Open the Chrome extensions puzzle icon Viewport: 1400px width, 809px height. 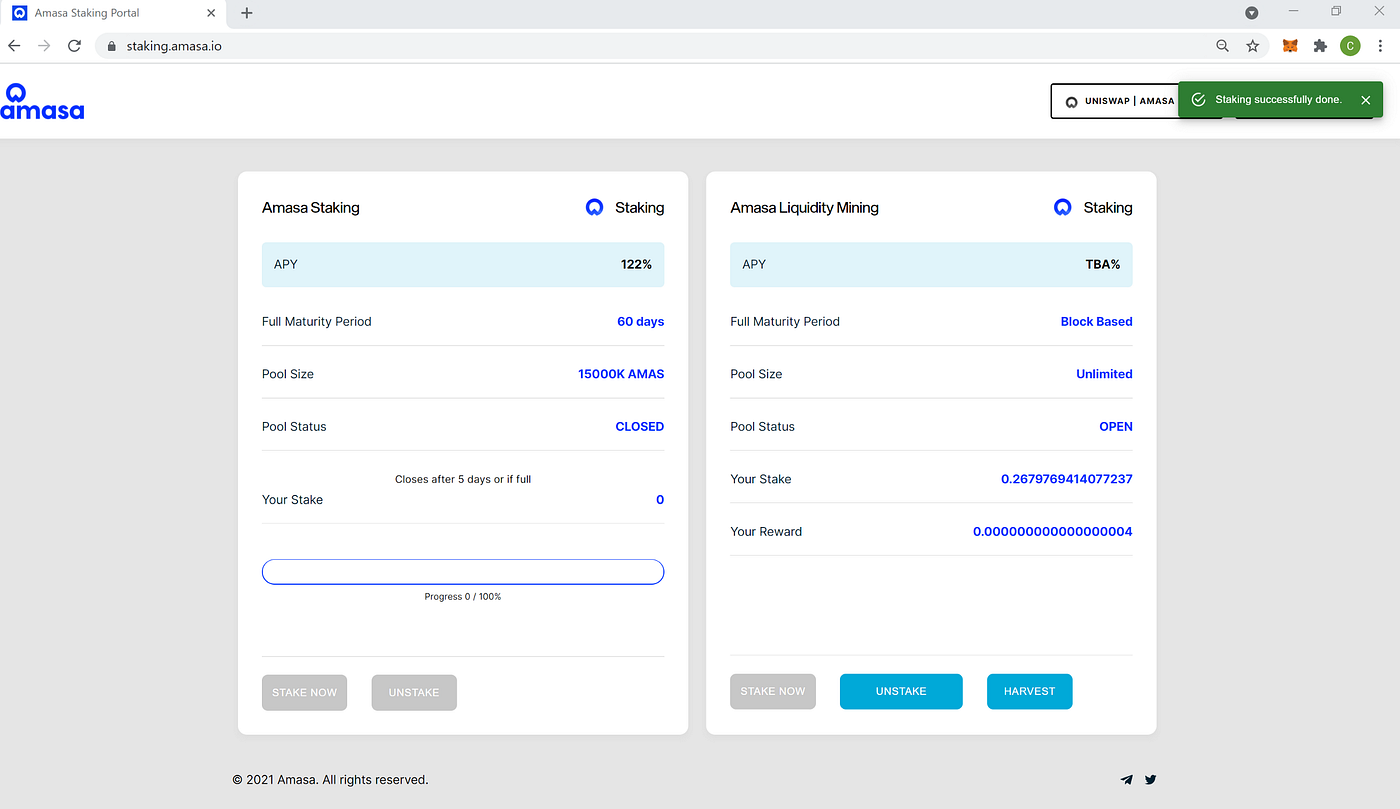pyautogui.click(x=1320, y=46)
